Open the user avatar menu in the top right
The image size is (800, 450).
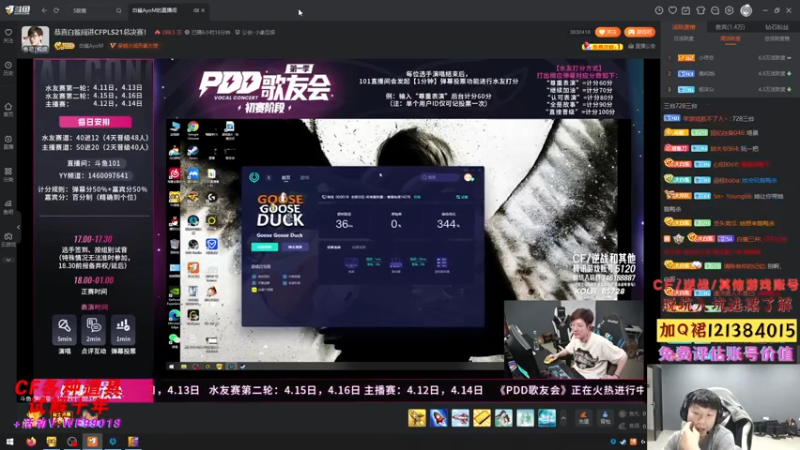pos(746,10)
